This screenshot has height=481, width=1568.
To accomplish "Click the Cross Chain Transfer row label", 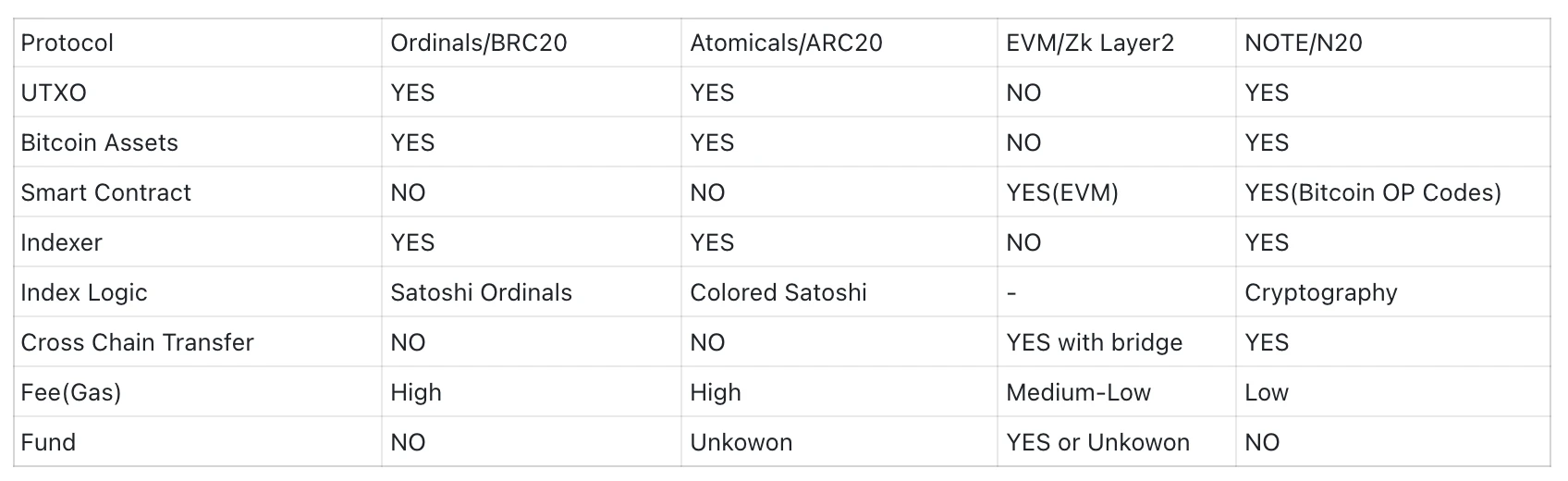I will (137, 342).
